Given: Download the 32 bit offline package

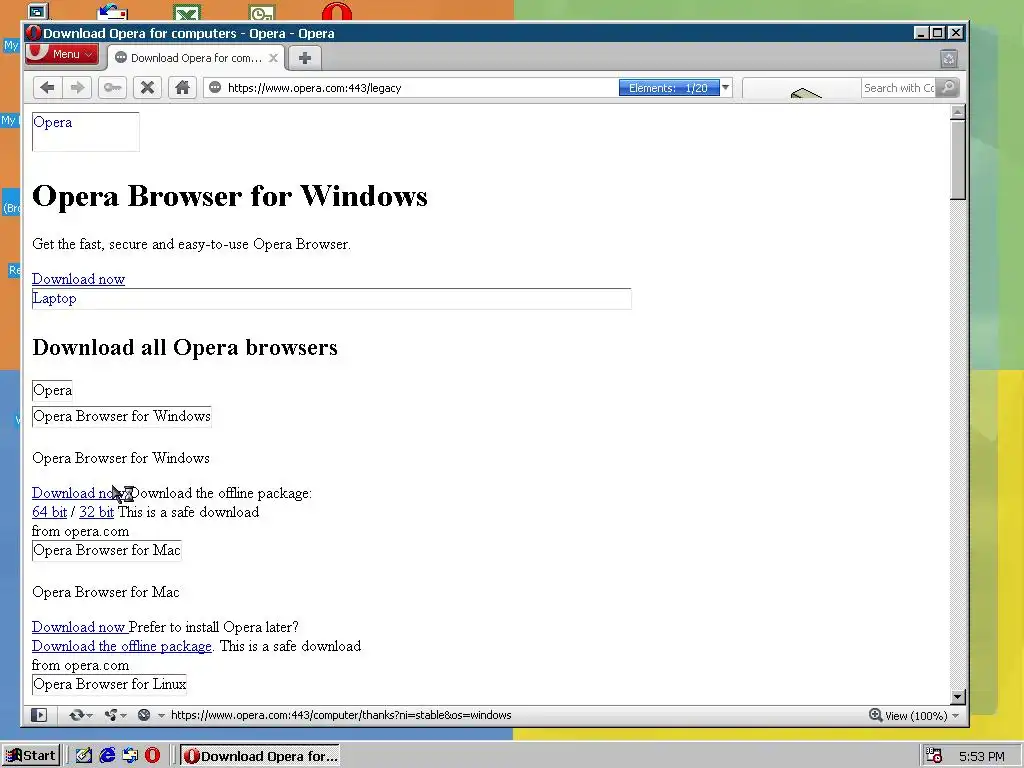Looking at the screenshot, I should coord(97,512).
